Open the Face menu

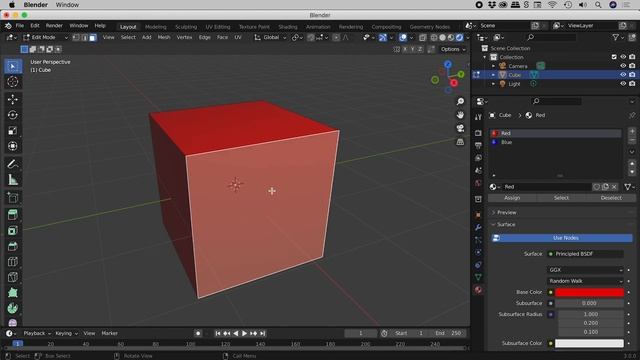coord(222,38)
